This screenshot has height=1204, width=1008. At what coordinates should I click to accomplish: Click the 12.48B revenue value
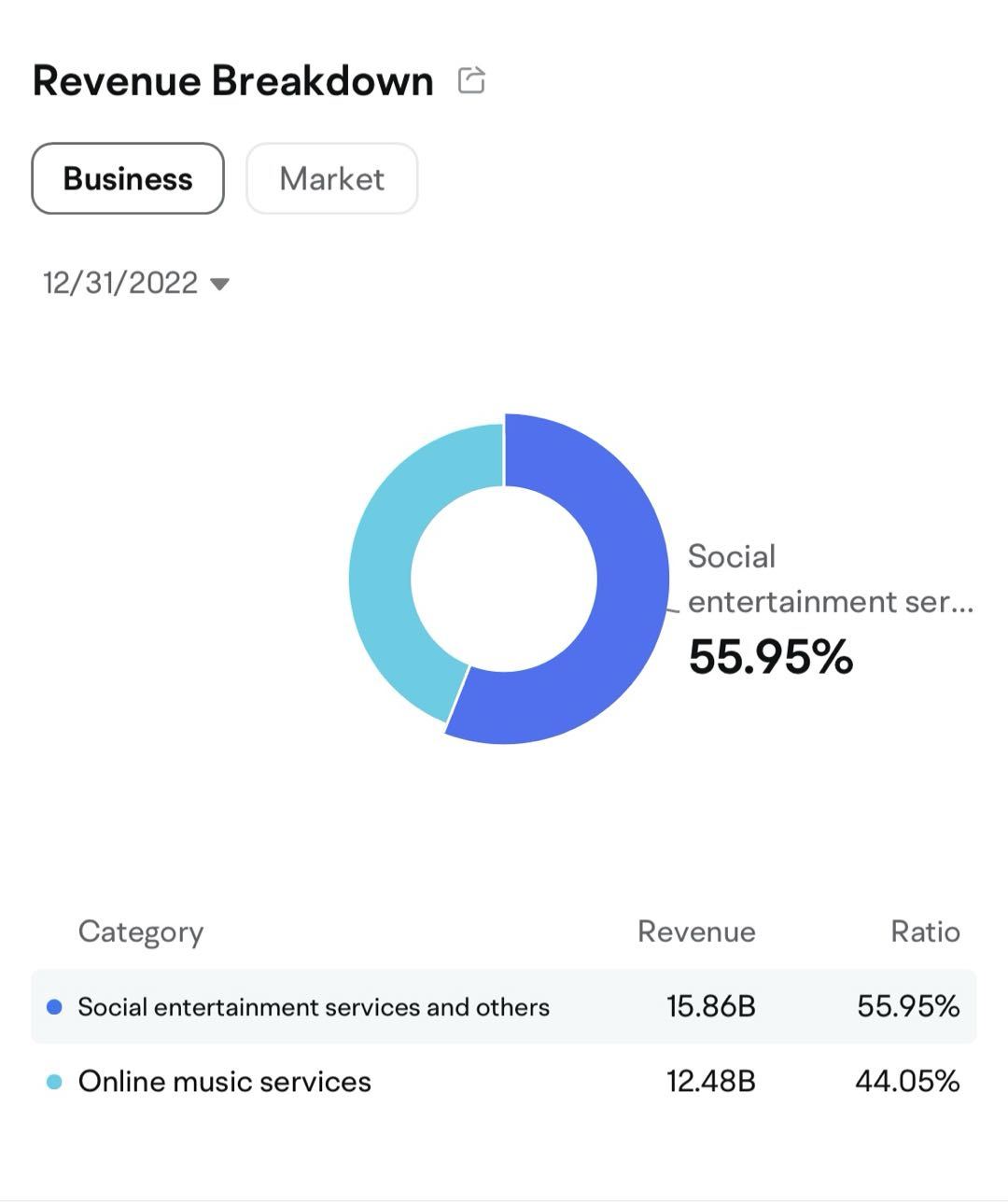(x=710, y=1082)
